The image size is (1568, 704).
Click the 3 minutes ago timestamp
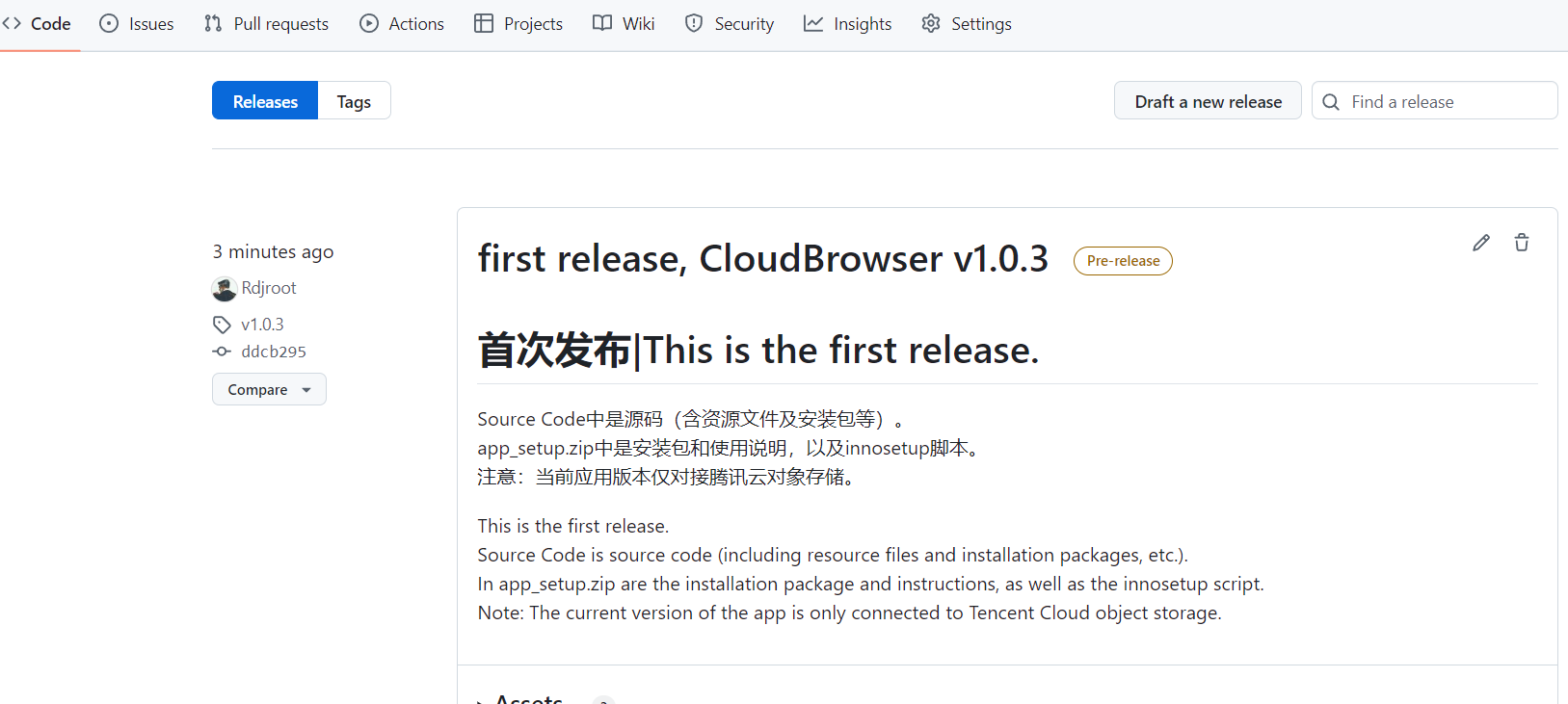point(273,251)
